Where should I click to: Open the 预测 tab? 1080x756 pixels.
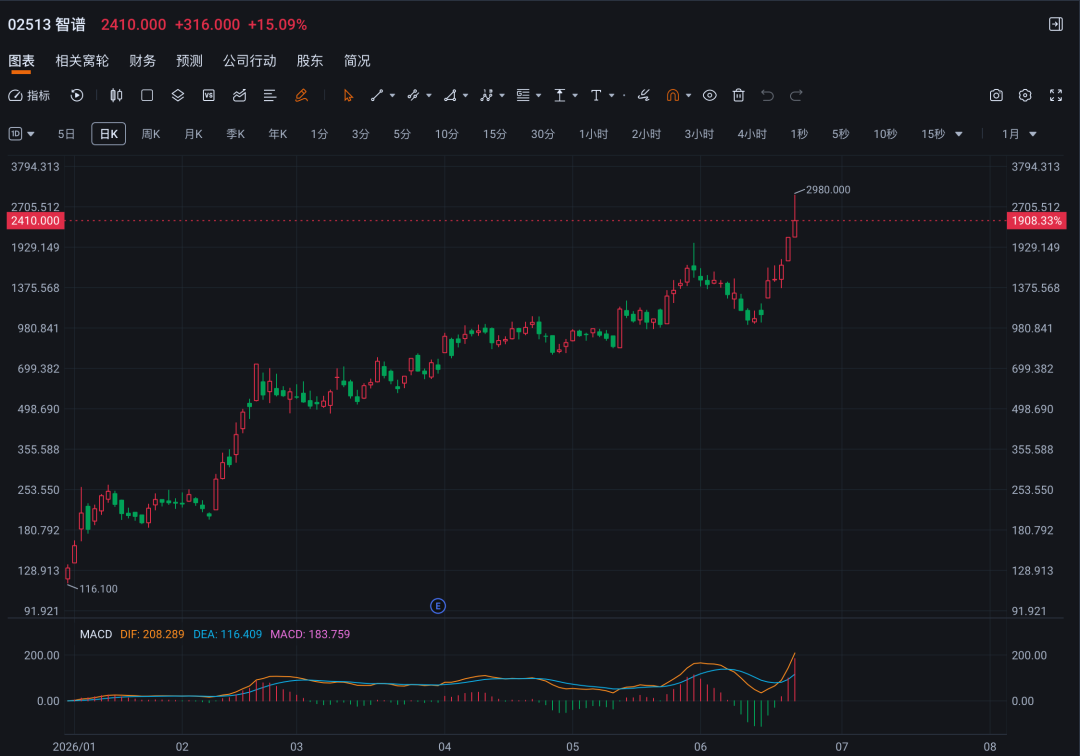point(189,61)
